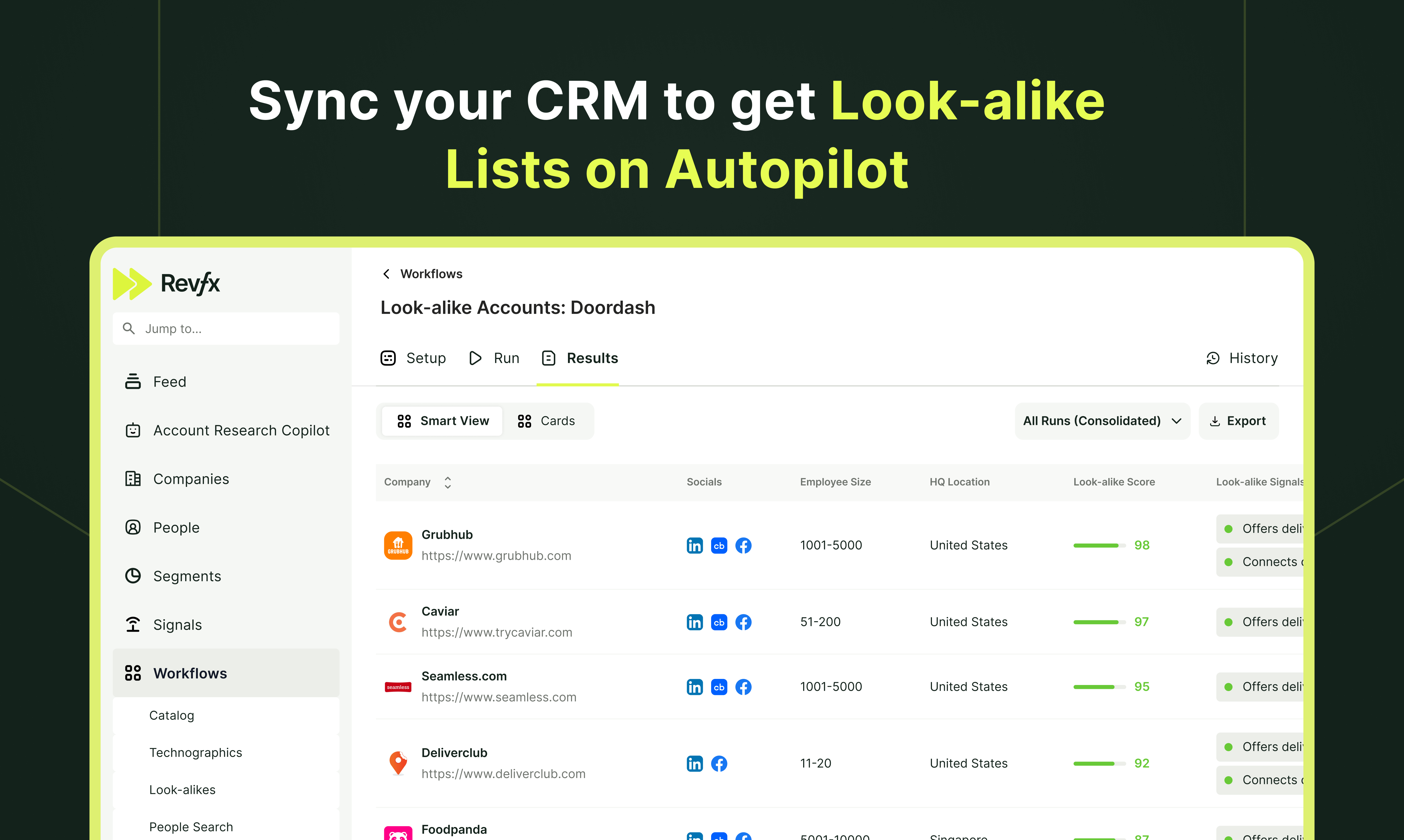Select the Results tab
This screenshot has width=1404, height=840.
click(x=580, y=358)
